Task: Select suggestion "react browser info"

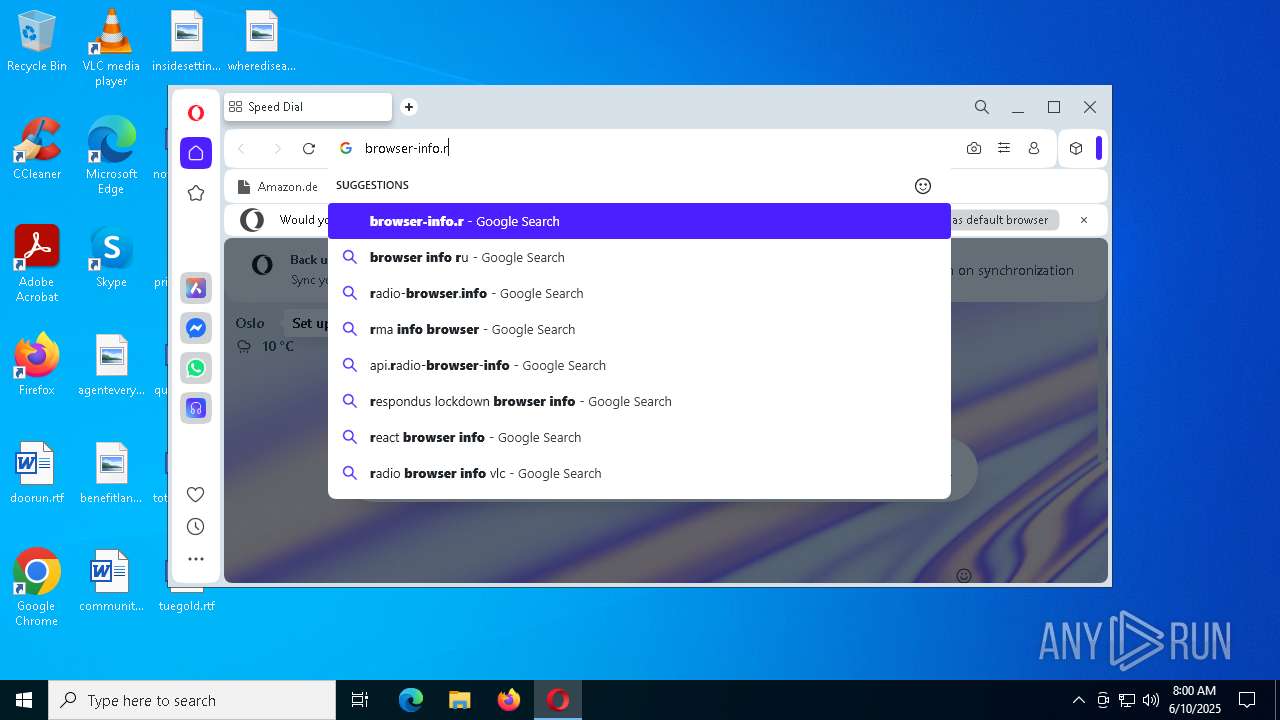Action: point(639,437)
